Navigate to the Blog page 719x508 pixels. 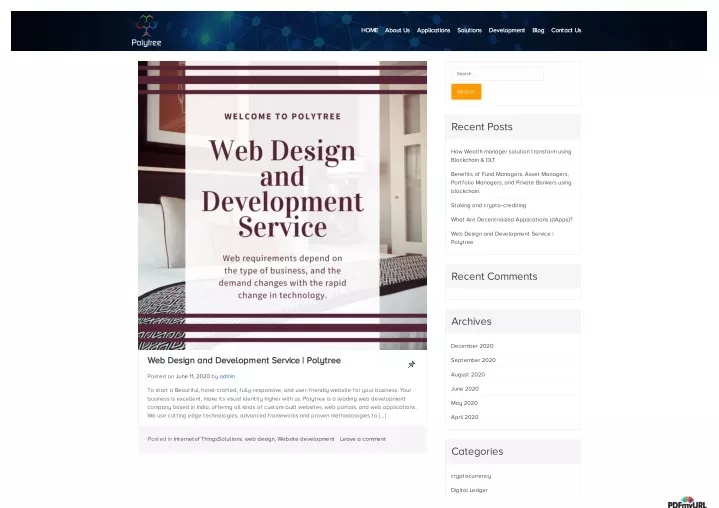[x=538, y=30]
